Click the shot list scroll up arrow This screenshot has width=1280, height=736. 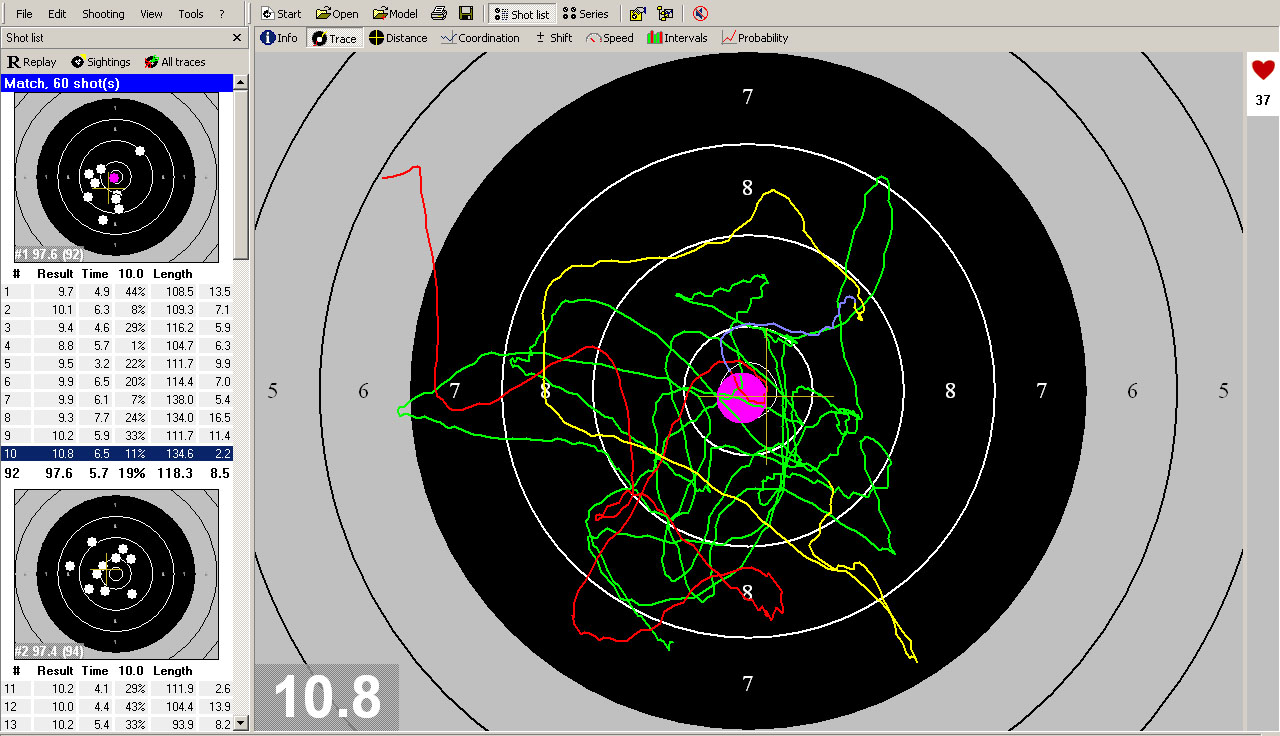coord(241,84)
